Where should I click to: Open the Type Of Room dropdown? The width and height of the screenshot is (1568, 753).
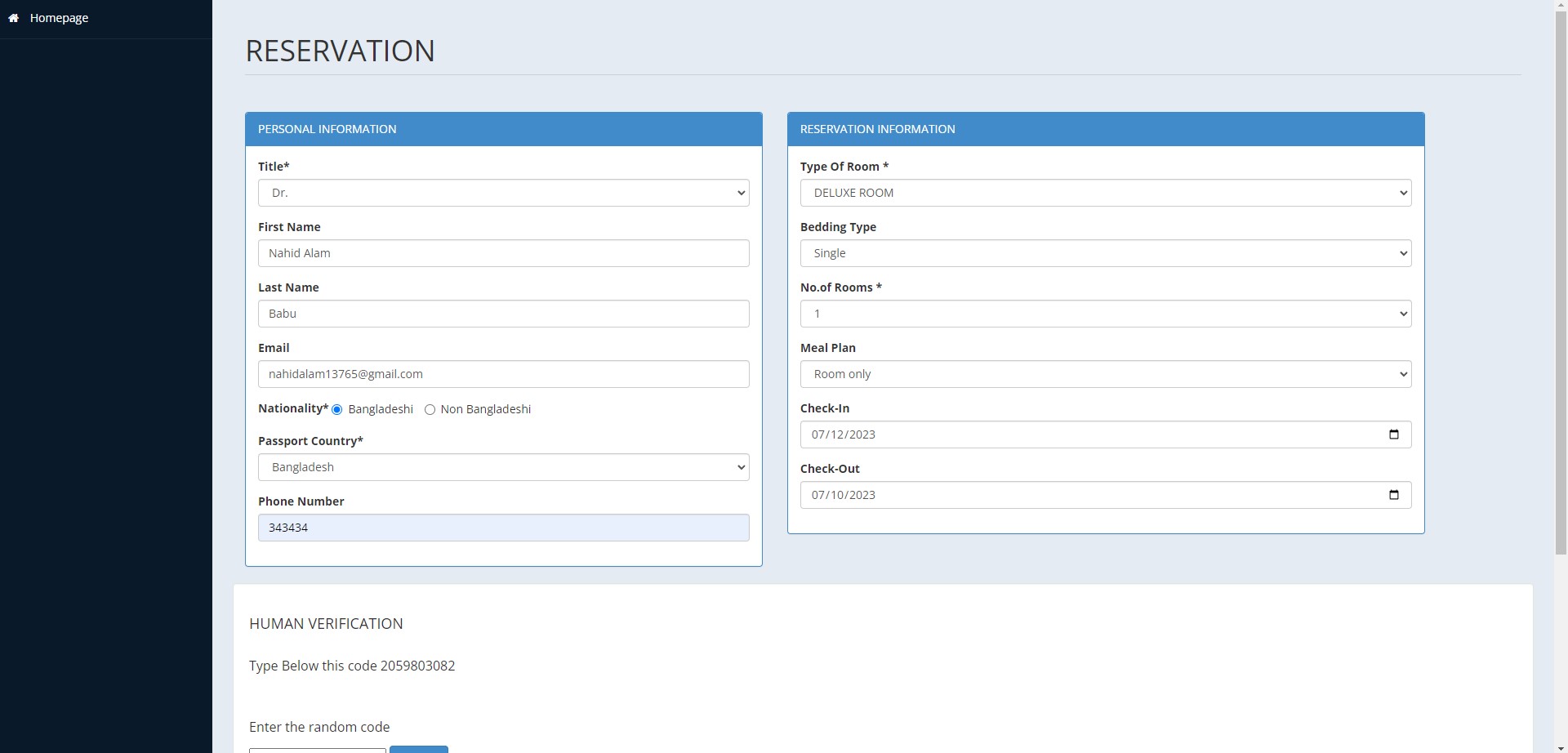(x=1105, y=193)
